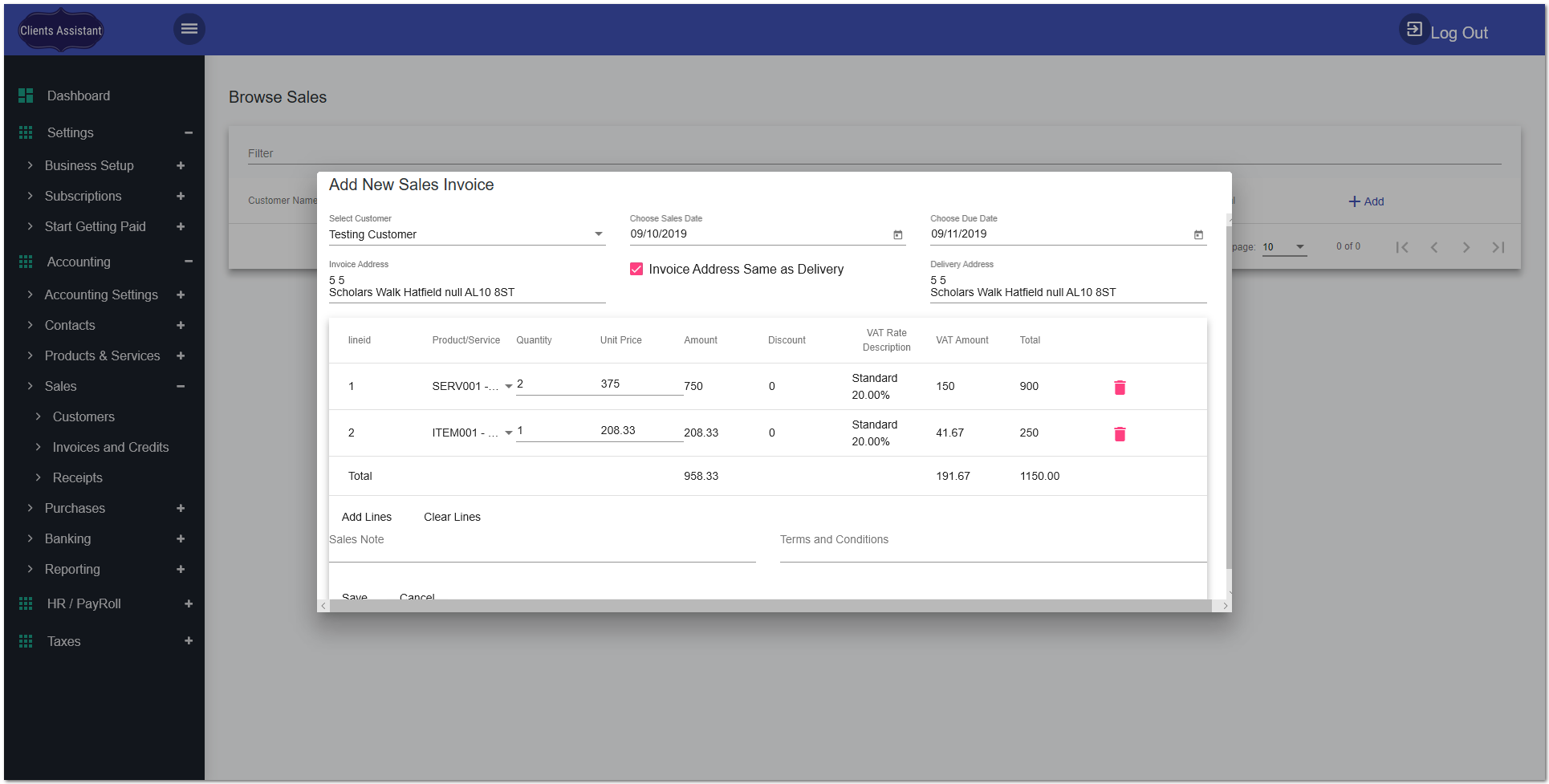This screenshot has height=784, width=1549.
Task: Click the Clients Assistant logo
Action: [59, 30]
